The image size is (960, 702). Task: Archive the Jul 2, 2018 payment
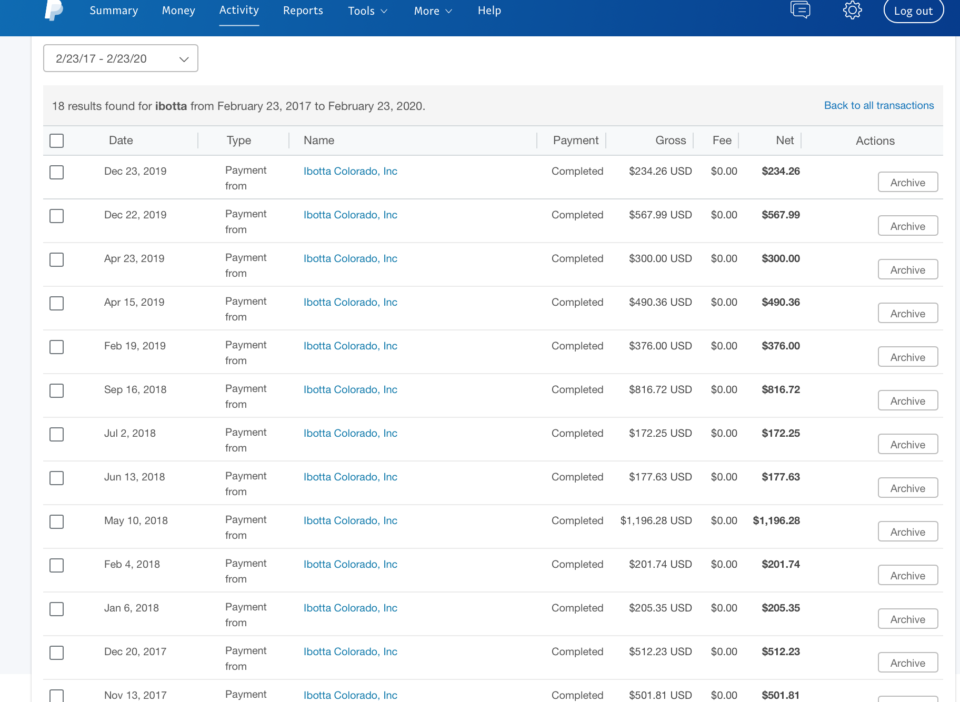coord(907,444)
